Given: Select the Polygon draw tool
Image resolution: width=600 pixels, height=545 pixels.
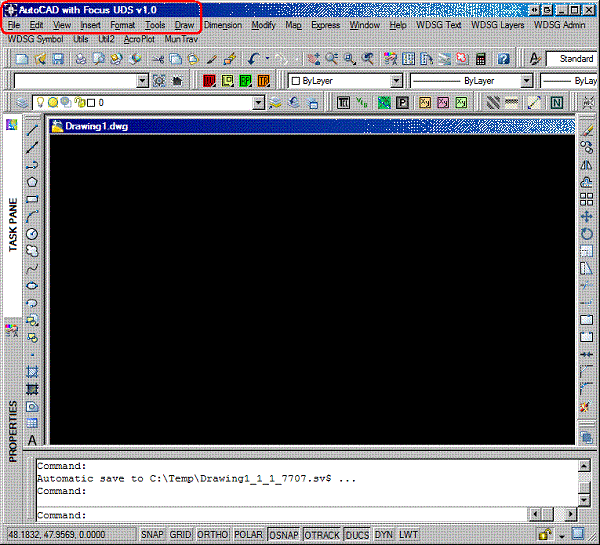Looking at the screenshot, I should coord(32,182).
